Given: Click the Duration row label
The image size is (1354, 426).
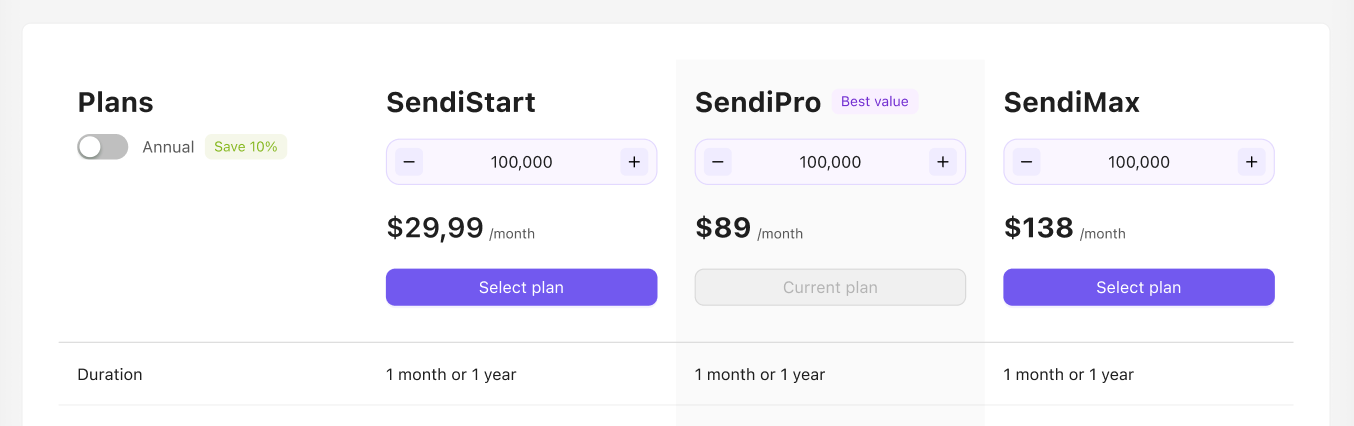Looking at the screenshot, I should [110, 375].
